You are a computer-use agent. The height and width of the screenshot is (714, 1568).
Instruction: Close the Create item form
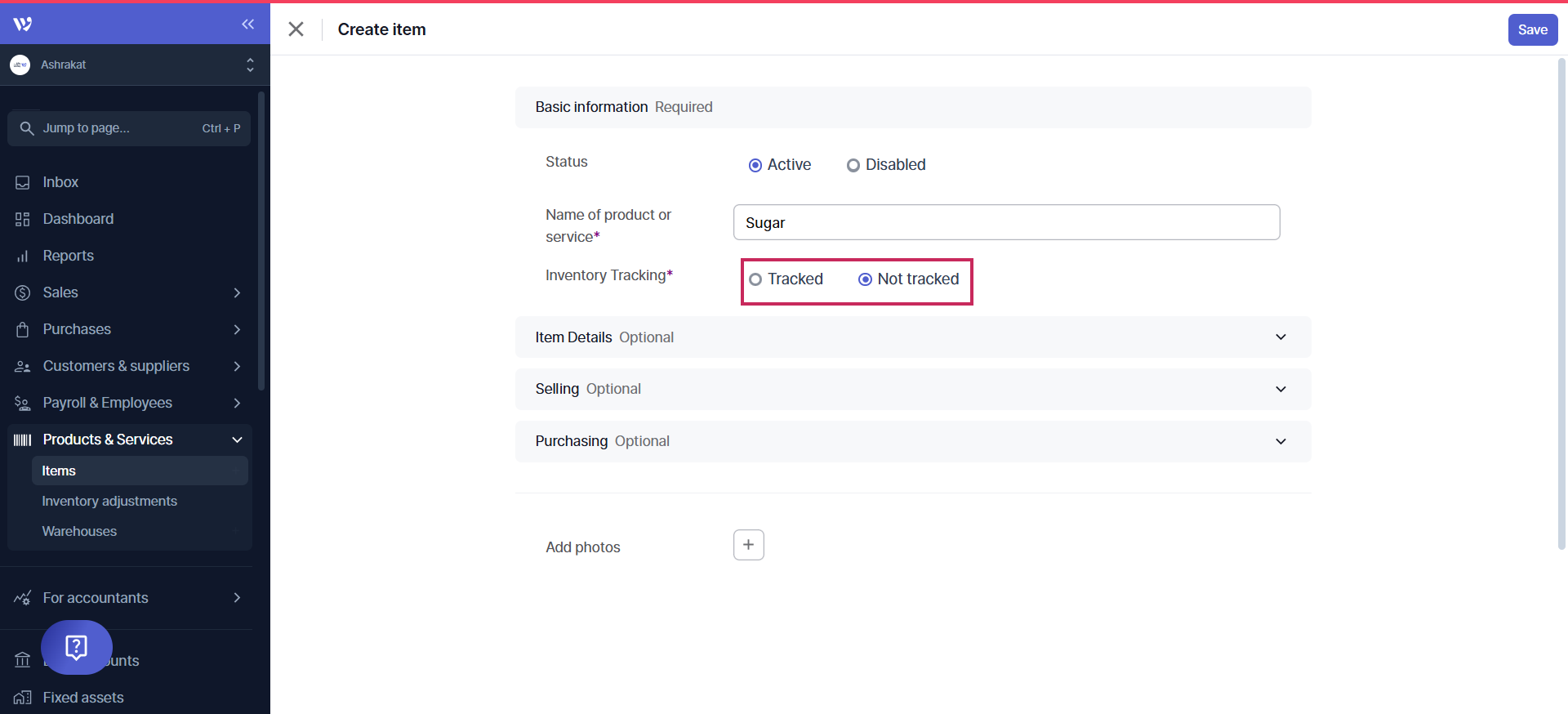click(296, 29)
